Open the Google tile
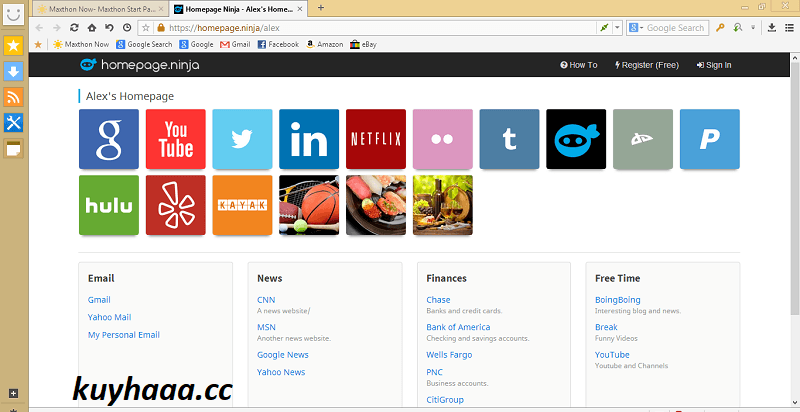800x412 pixels. click(109, 139)
